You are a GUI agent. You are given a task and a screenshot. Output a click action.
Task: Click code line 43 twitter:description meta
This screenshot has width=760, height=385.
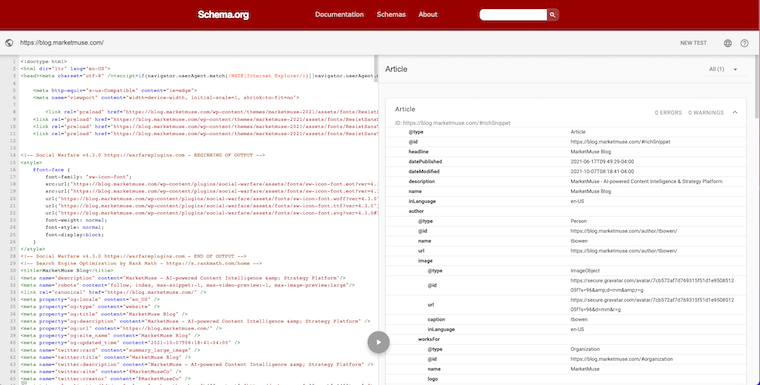tap(197, 364)
